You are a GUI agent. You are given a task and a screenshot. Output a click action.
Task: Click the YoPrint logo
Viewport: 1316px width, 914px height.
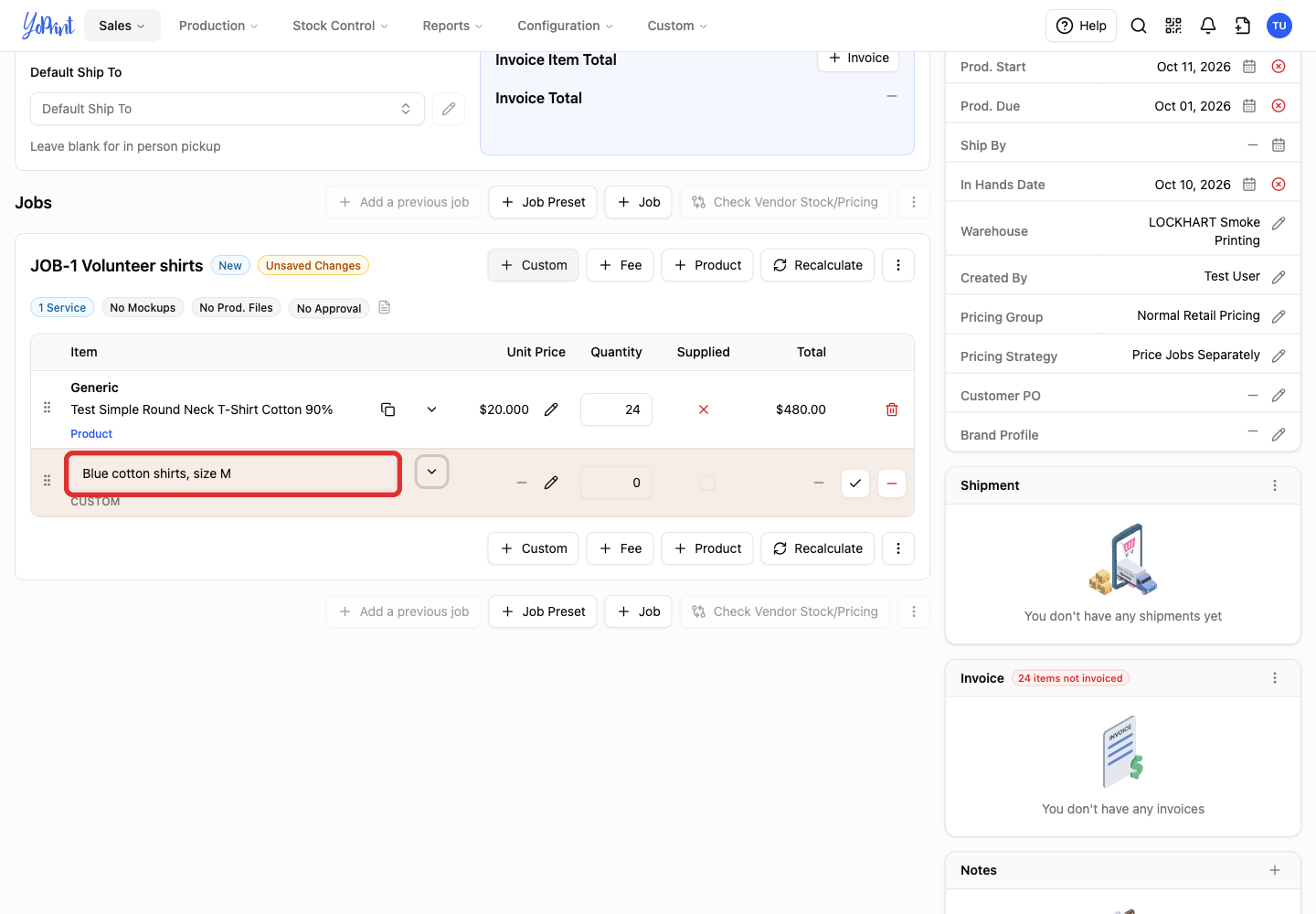(48, 25)
